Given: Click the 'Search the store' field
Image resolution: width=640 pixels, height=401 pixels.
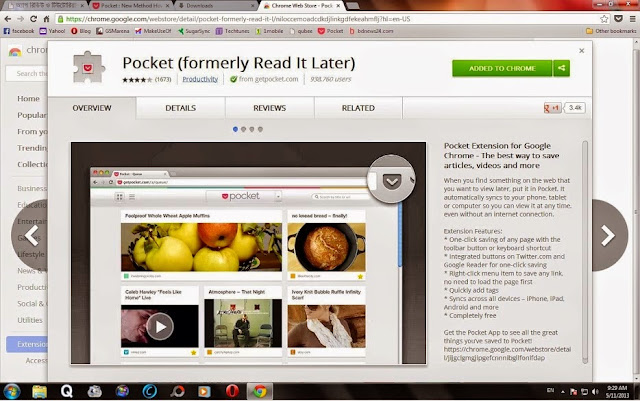Looking at the screenshot, I should [27, 74].
